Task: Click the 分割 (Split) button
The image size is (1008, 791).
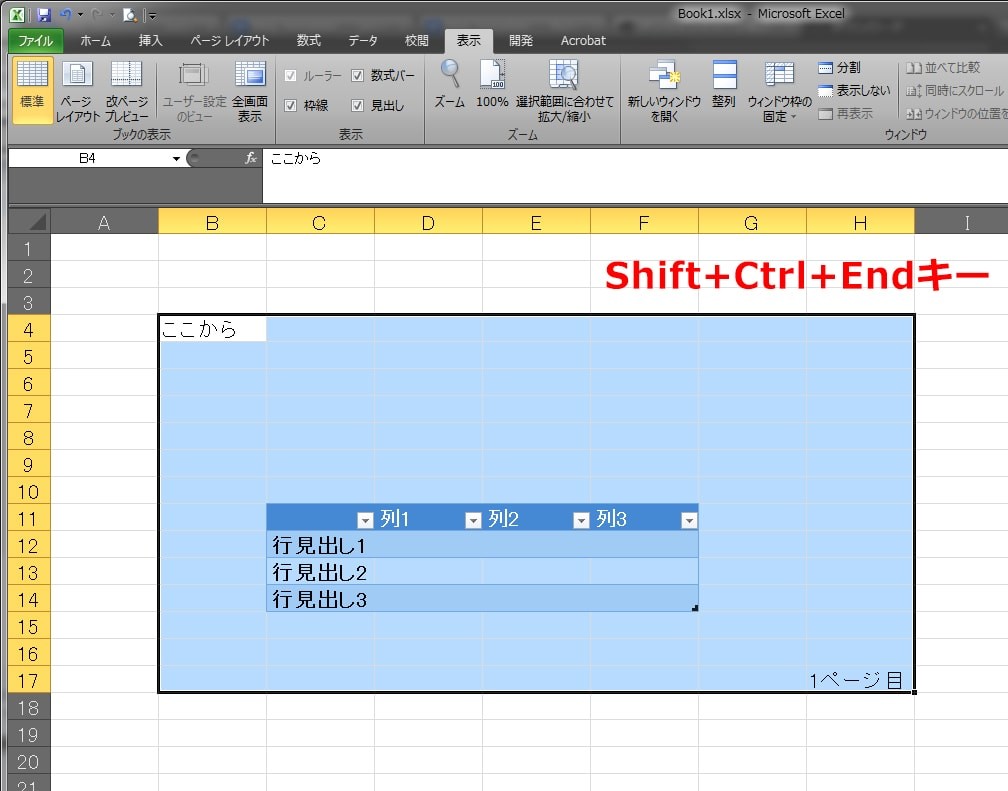Action: 841,68
